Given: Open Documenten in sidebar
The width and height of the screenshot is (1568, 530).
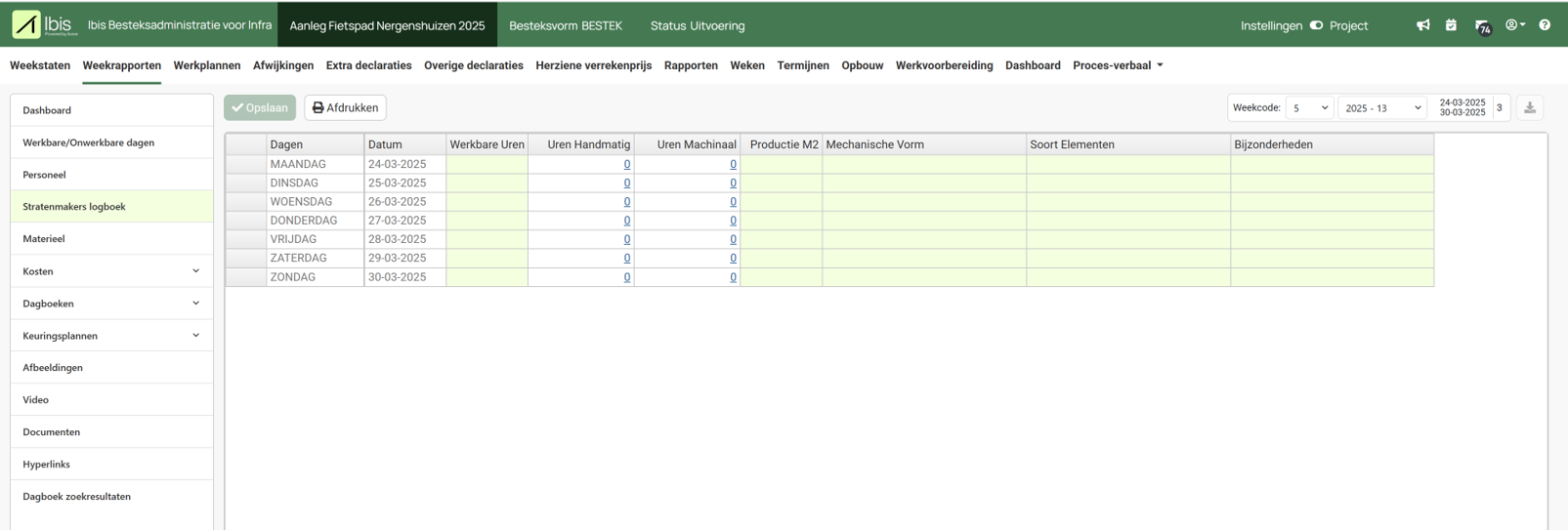Looking at the screenshot, I should click(x=111, y=432).
